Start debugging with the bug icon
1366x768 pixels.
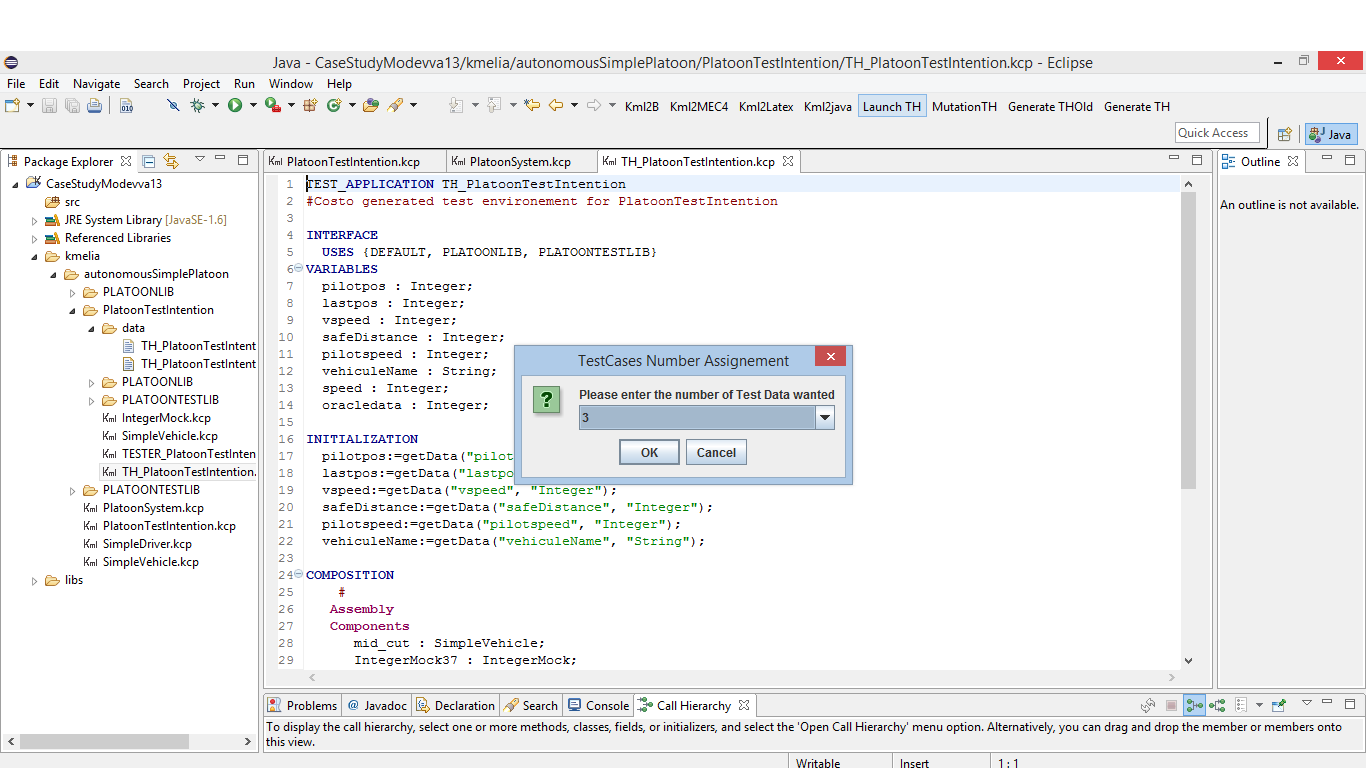point(197,105)
